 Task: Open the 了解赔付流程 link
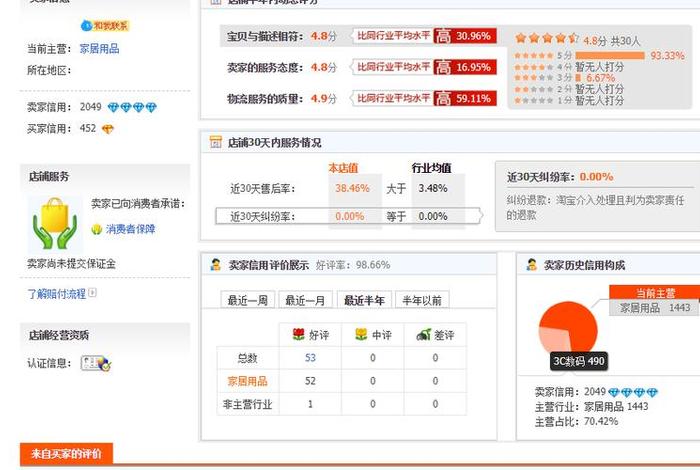56,294
